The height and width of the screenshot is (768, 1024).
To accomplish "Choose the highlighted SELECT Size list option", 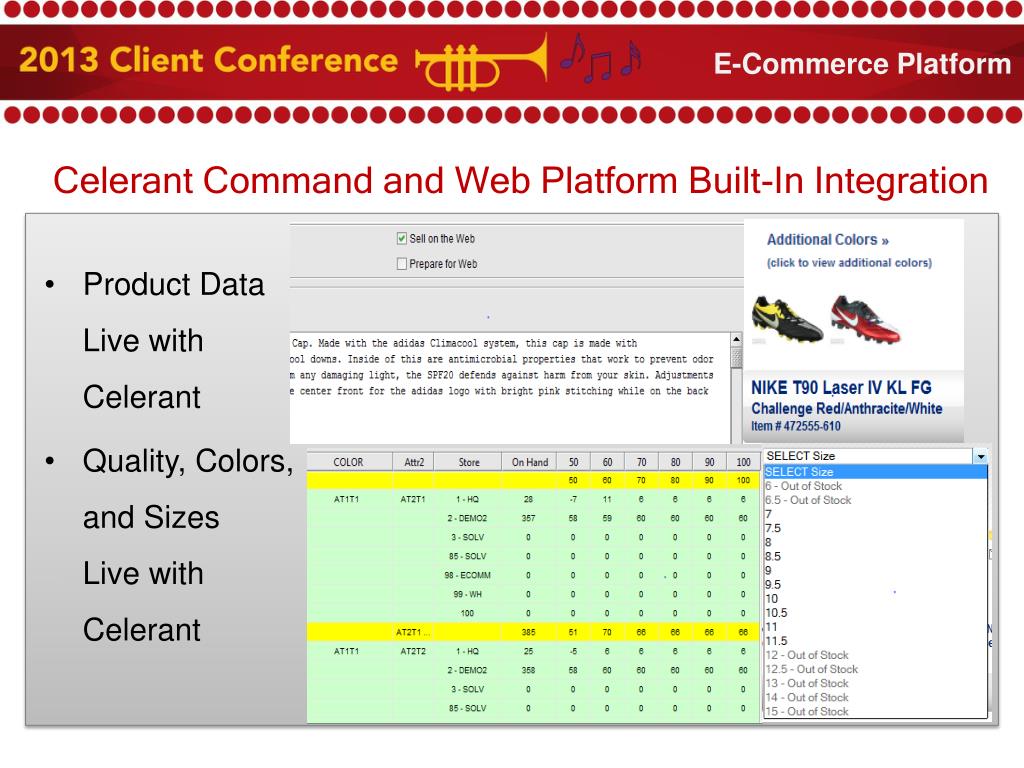I will 875,472.
